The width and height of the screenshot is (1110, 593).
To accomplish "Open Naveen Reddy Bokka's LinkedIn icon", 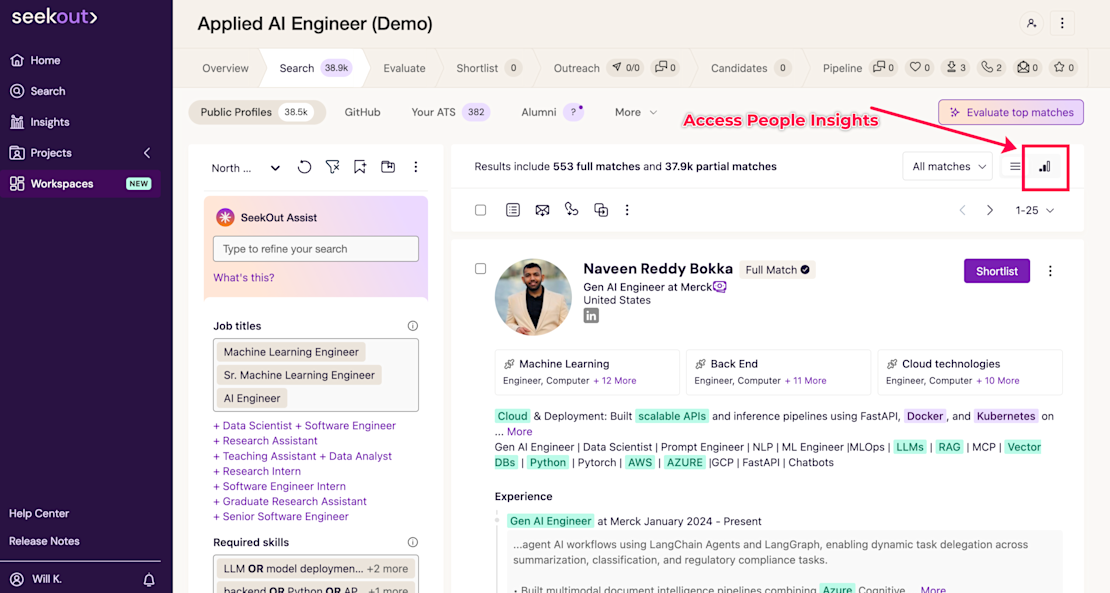I will coord(591,316).
